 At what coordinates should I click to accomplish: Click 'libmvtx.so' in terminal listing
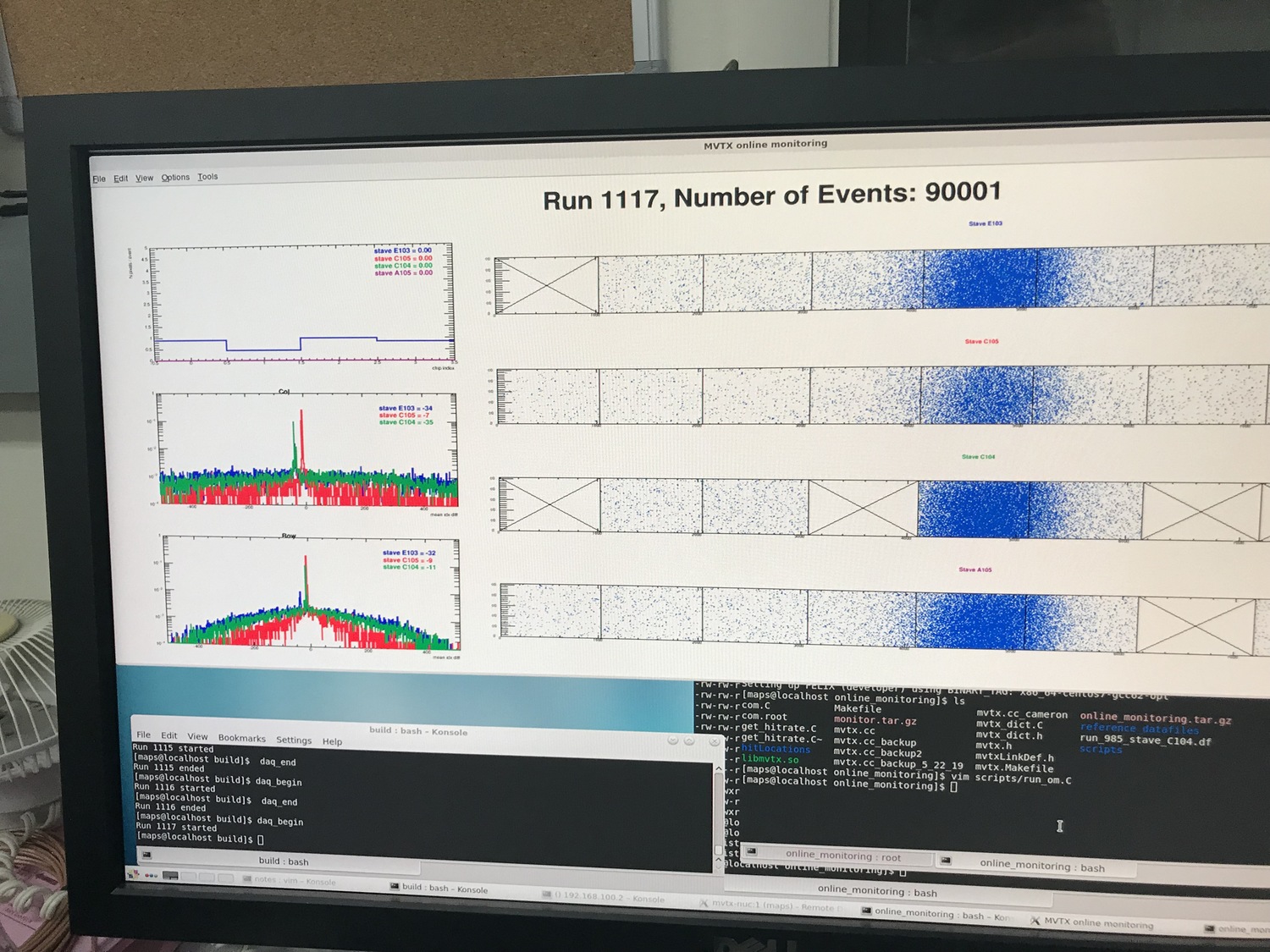(770, 759)
